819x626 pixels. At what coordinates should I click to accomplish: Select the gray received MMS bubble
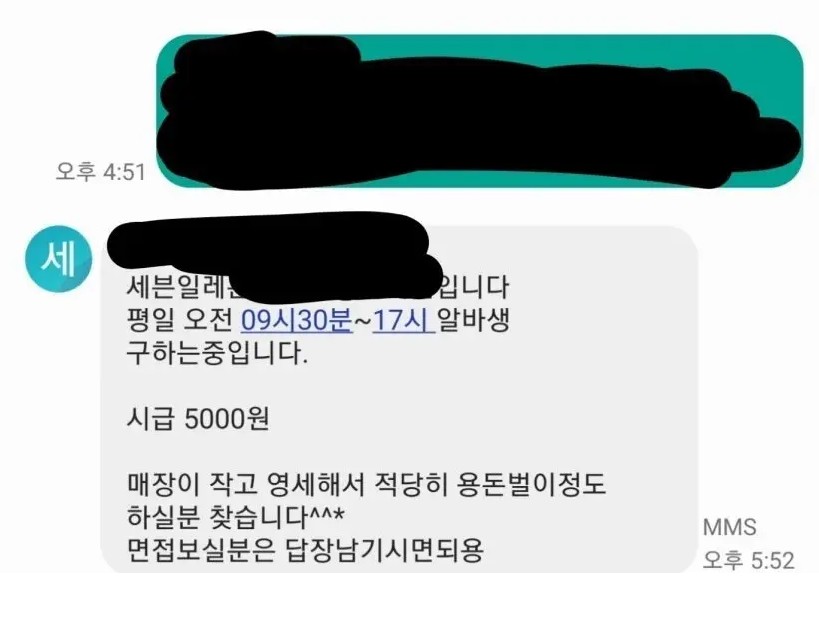point(399,400)
